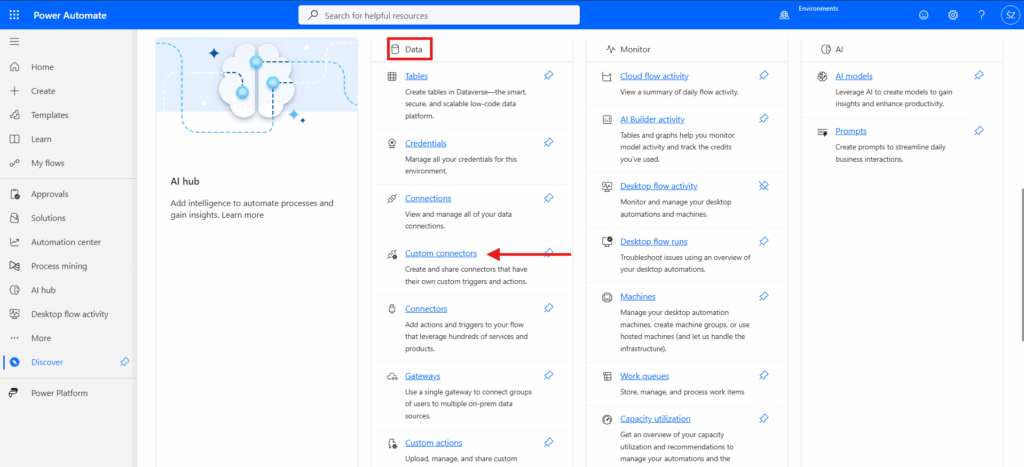1024x467 pixels.
Task: Click the page vertical scrollbar
Action: coord(1021,264)
